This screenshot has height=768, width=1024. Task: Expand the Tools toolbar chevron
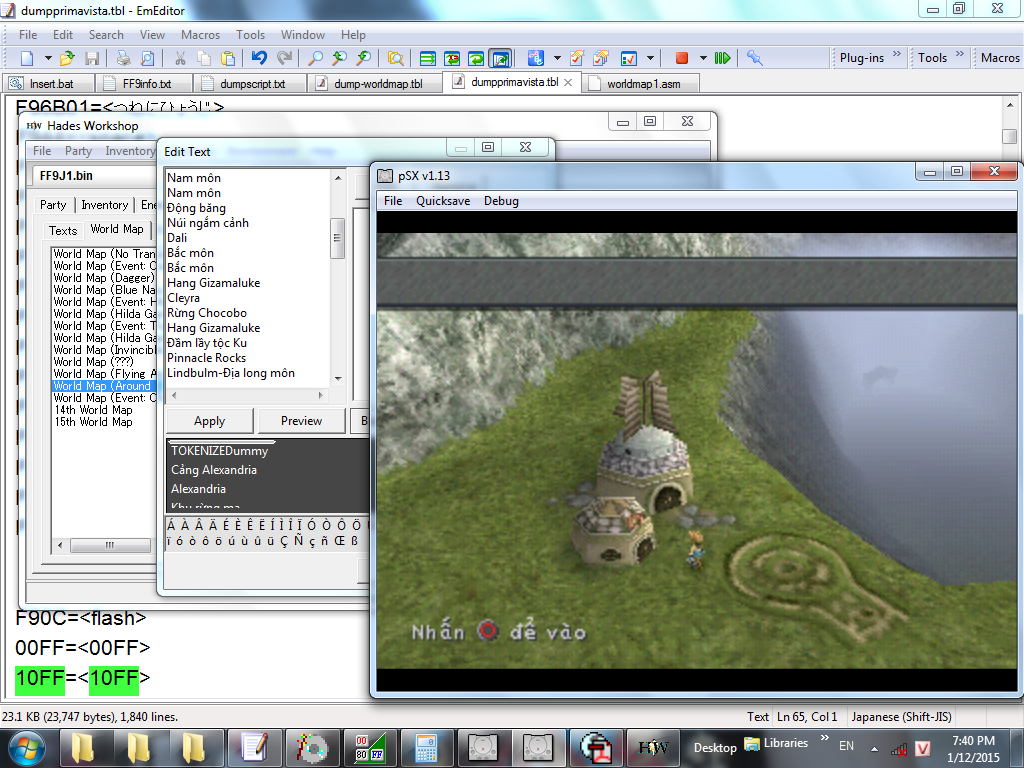[959, 54]
